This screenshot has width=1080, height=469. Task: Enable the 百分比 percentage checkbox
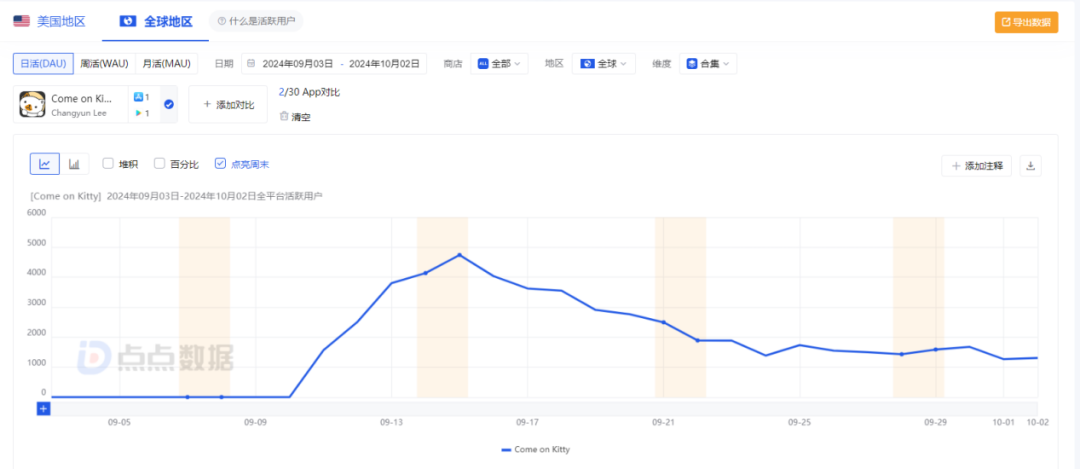tap(159, 164)
